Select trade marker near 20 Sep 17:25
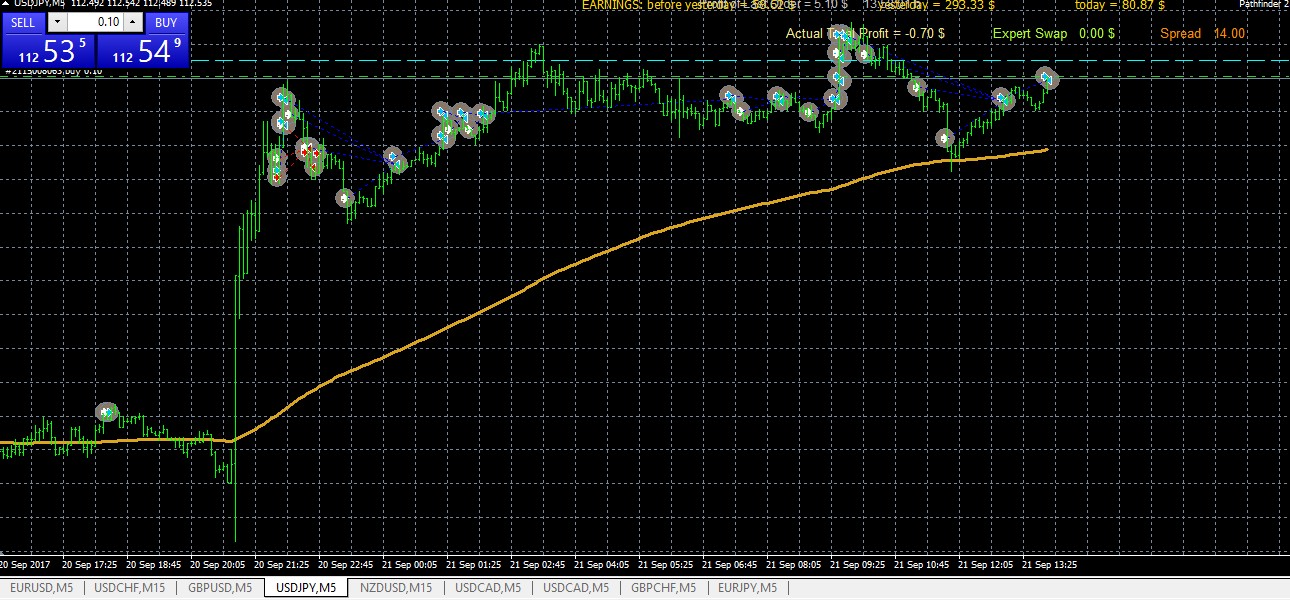The height and width of the screenshot is (600, 1290). tap(107, 412)
